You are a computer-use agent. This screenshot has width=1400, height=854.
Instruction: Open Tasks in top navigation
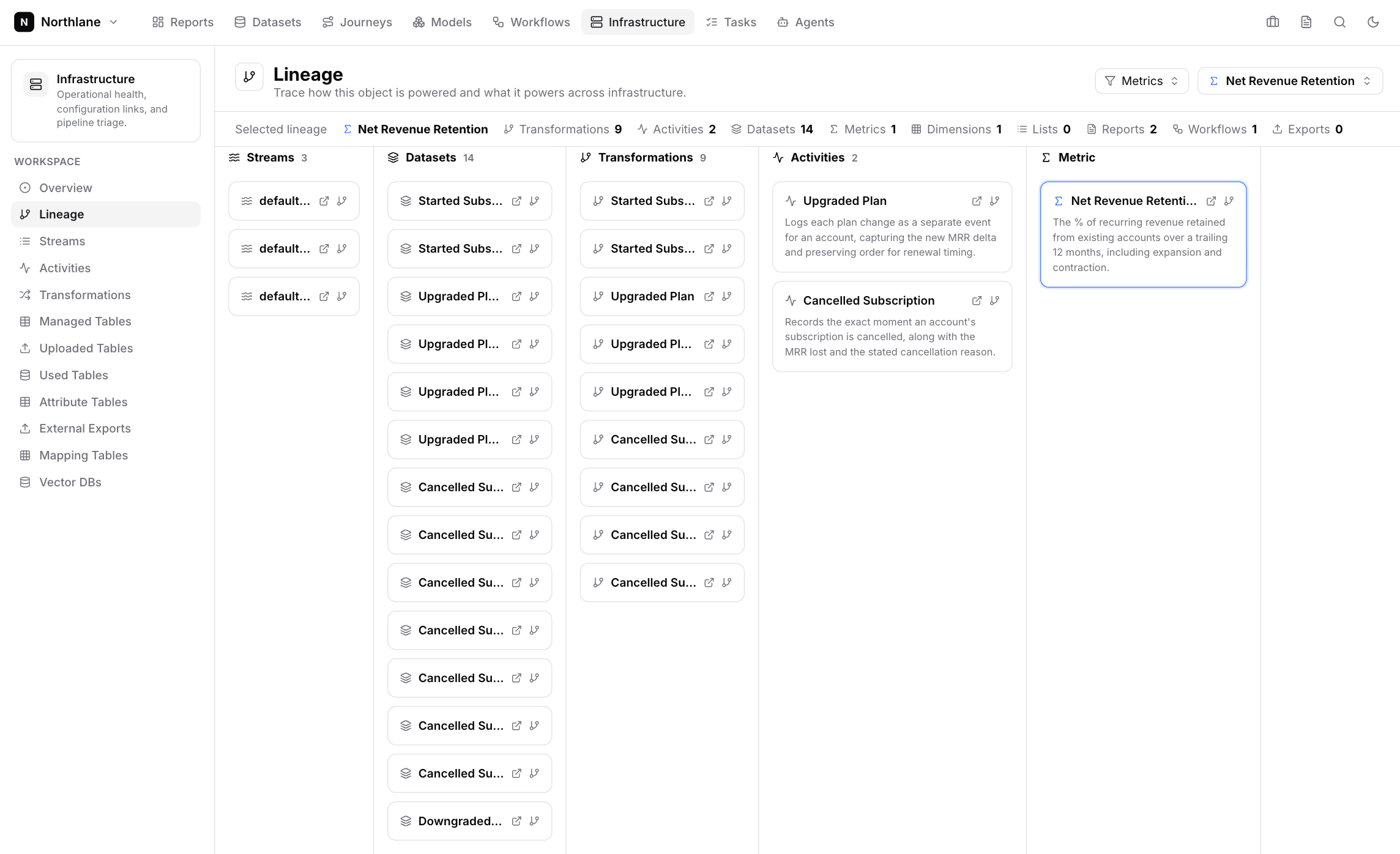click(x=731, y=22)
